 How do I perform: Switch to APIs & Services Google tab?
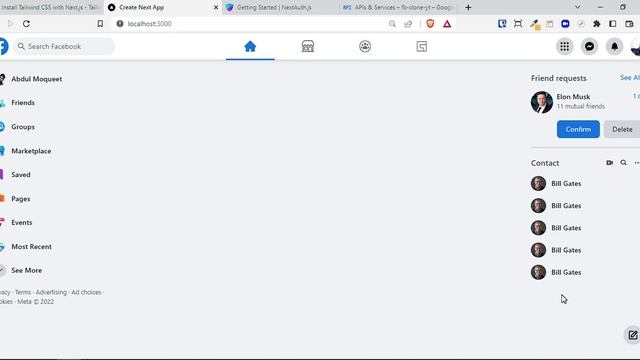coord(398,7)
